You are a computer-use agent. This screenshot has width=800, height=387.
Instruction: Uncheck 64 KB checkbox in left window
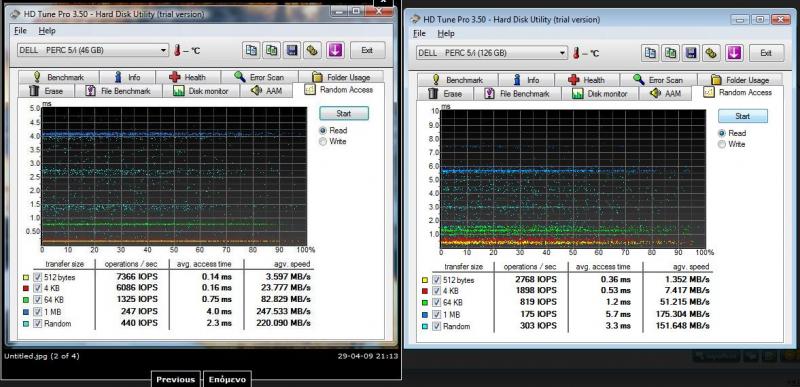[37, 299]
